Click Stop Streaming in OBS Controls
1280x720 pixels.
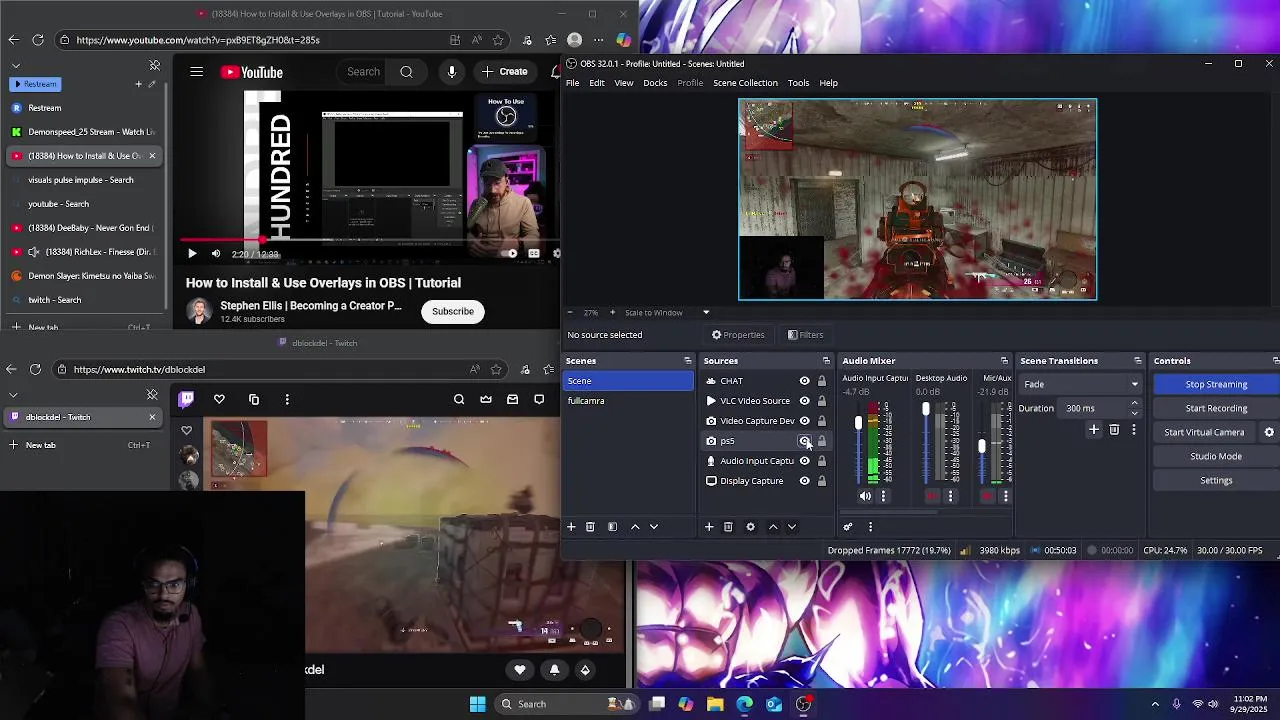point(1216,384)
